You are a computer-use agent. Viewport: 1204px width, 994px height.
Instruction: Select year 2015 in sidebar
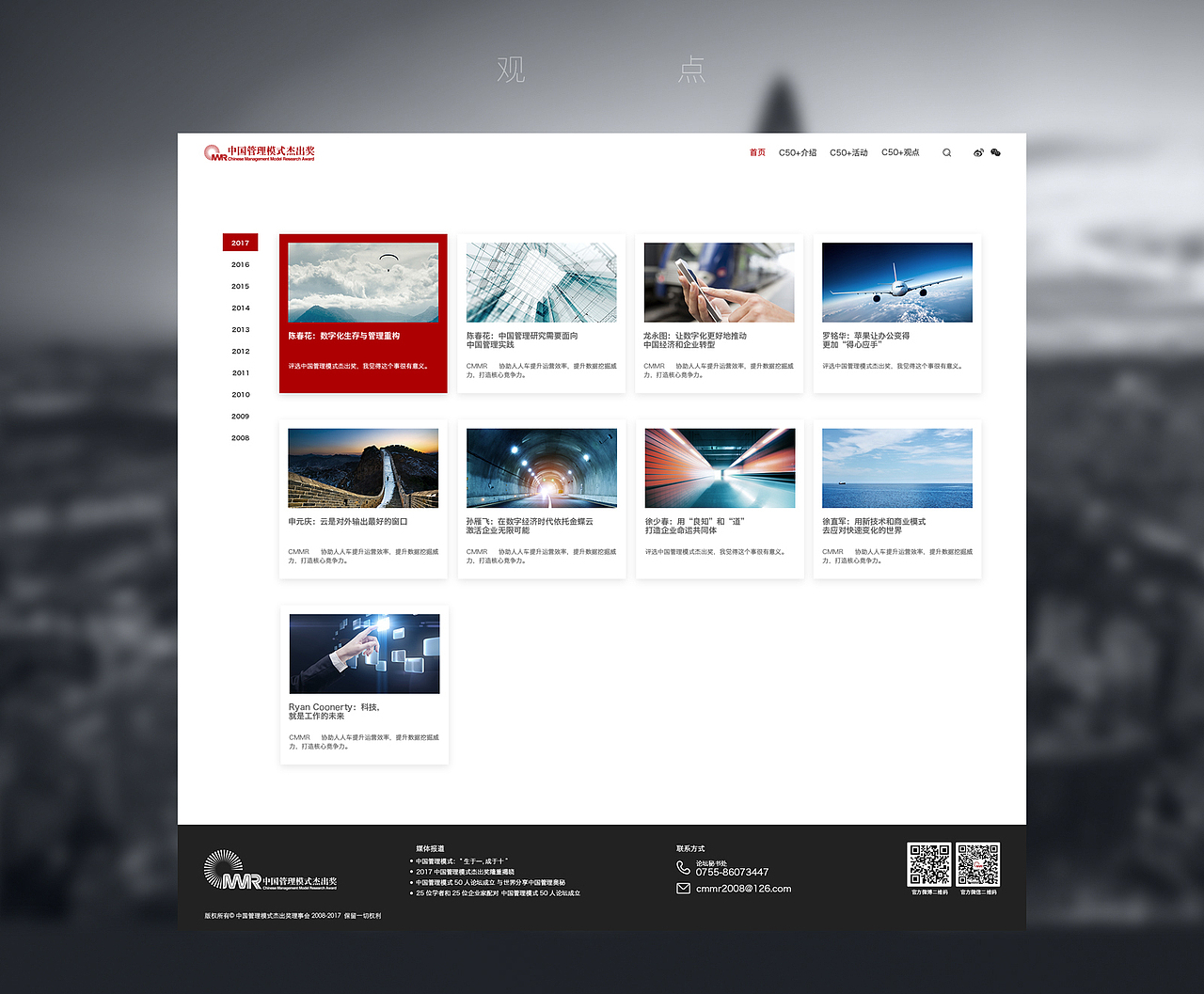(241, 286)
